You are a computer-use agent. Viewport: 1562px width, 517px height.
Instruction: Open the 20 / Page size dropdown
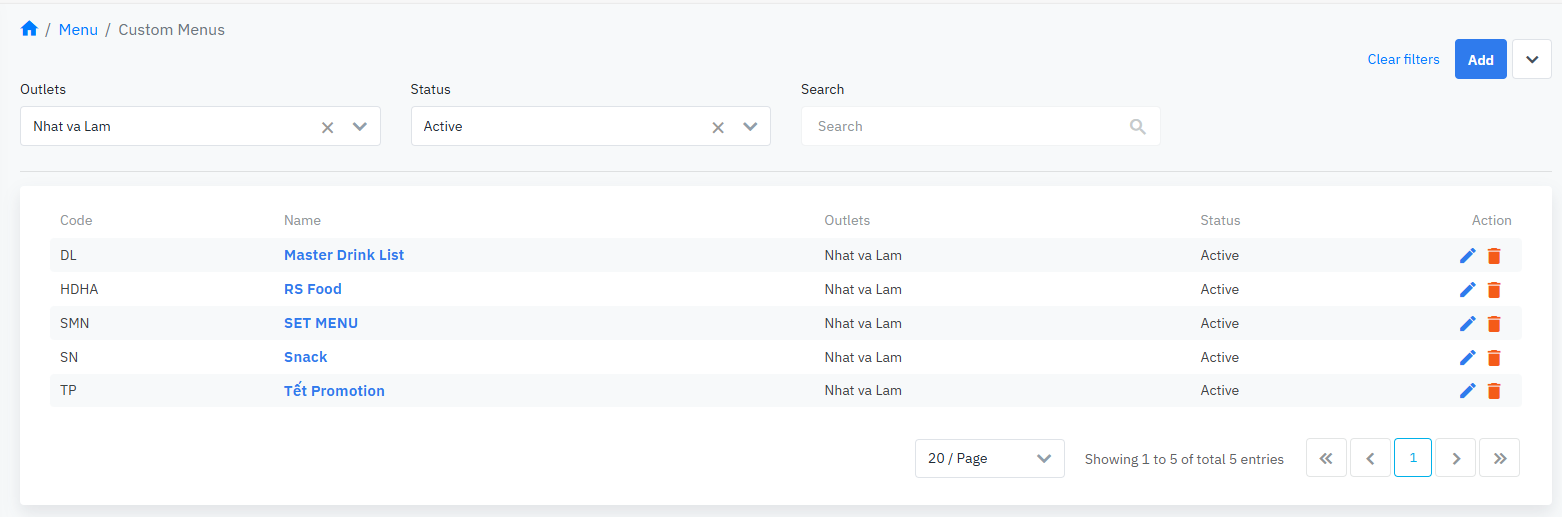(x=989, y=458)
